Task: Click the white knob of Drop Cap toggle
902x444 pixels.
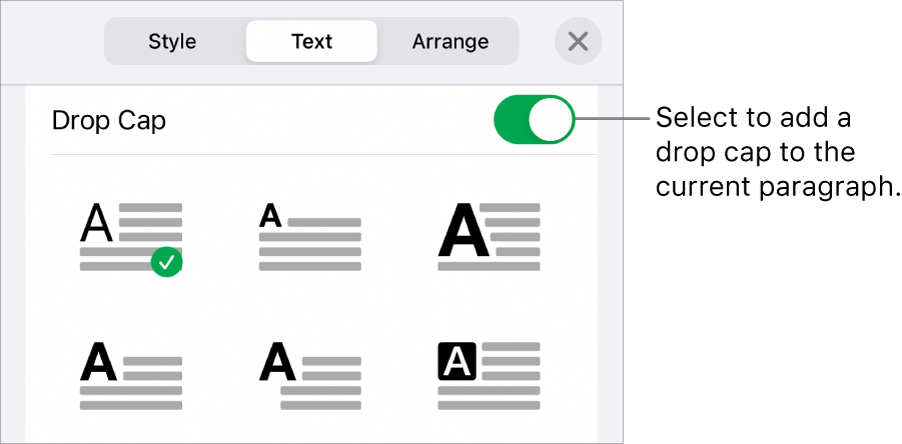Action: 552,122
